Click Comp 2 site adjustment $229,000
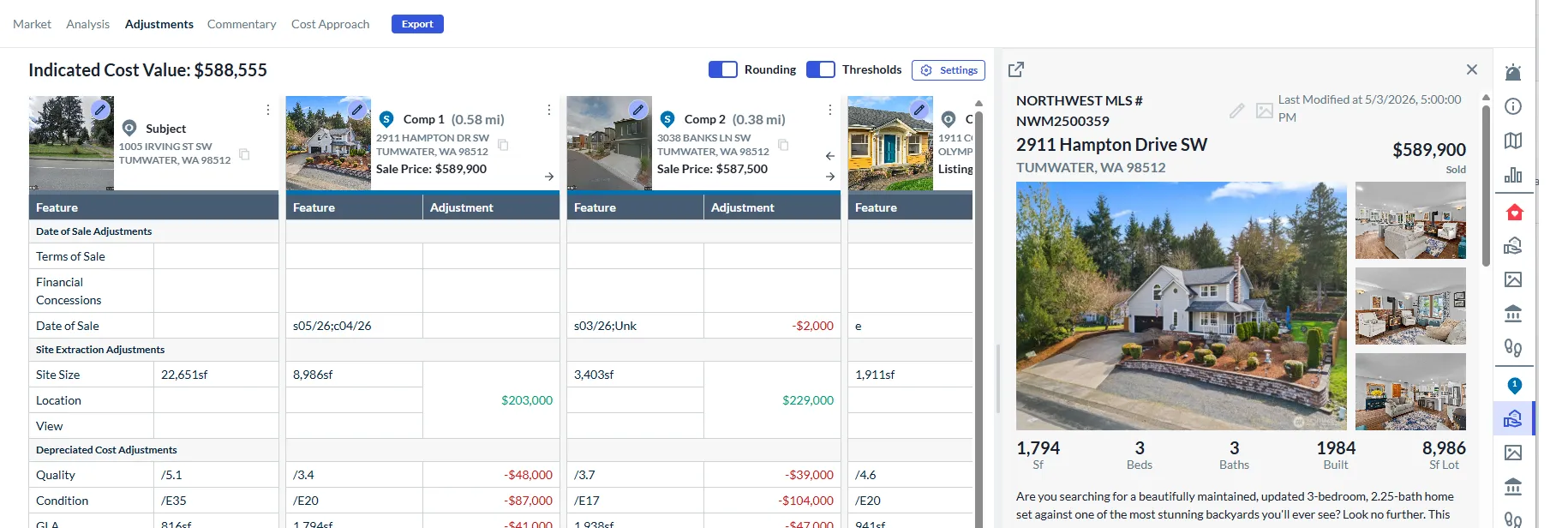Image resolution: width=1568 pixels, height=528 pixels. [808, 400]
